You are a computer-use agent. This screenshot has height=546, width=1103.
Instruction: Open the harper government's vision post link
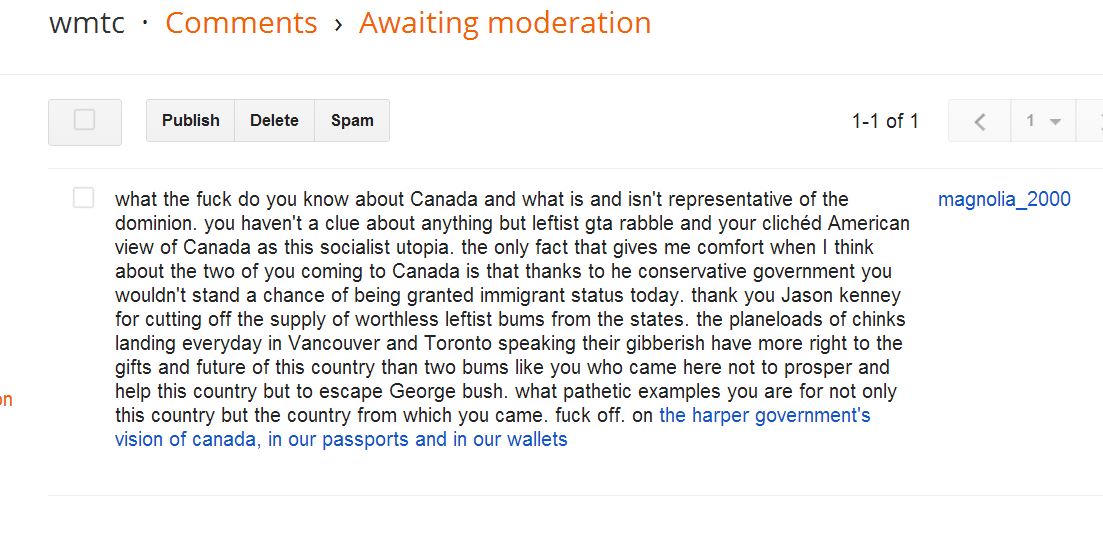tap(764, 415)
